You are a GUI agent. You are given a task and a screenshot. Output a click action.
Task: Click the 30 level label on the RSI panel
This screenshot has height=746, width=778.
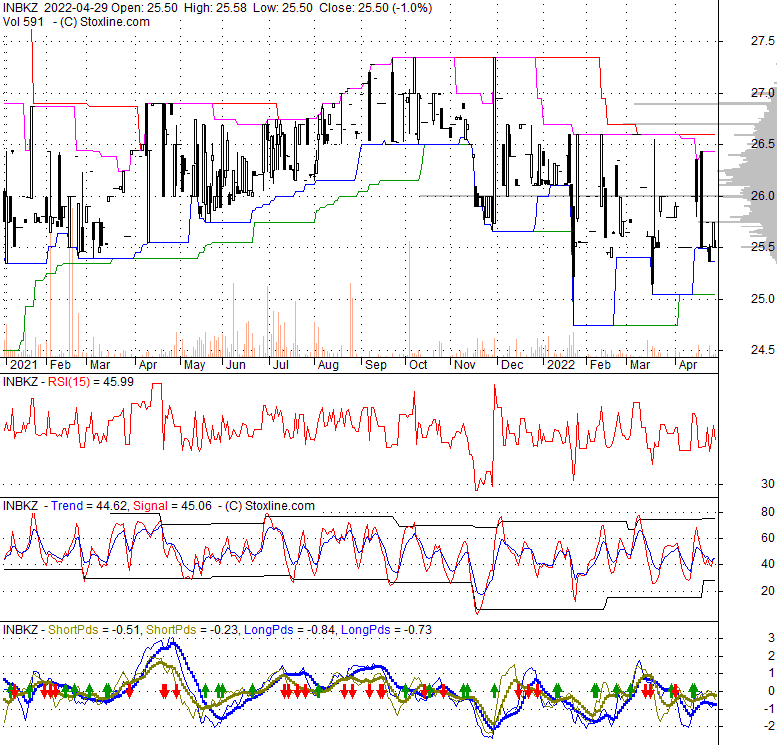[x=768, y=484]
